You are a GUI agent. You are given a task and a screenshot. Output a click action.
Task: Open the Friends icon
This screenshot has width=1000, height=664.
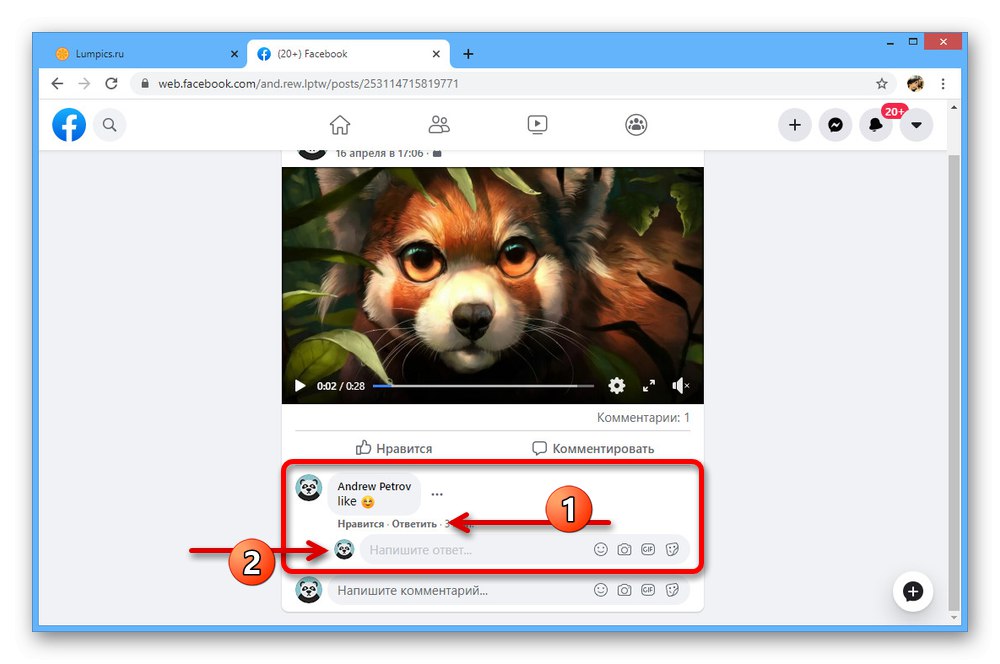coord(439,124)
